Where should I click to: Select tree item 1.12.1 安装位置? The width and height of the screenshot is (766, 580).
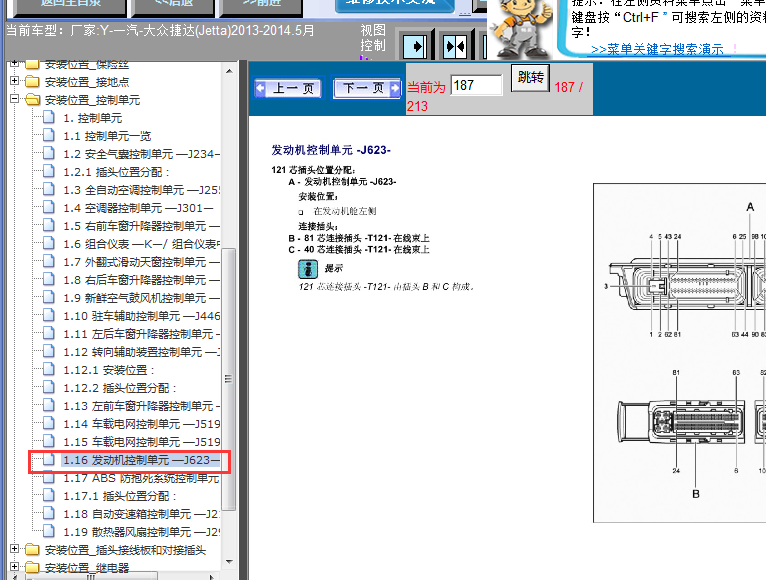click(108, 370)
